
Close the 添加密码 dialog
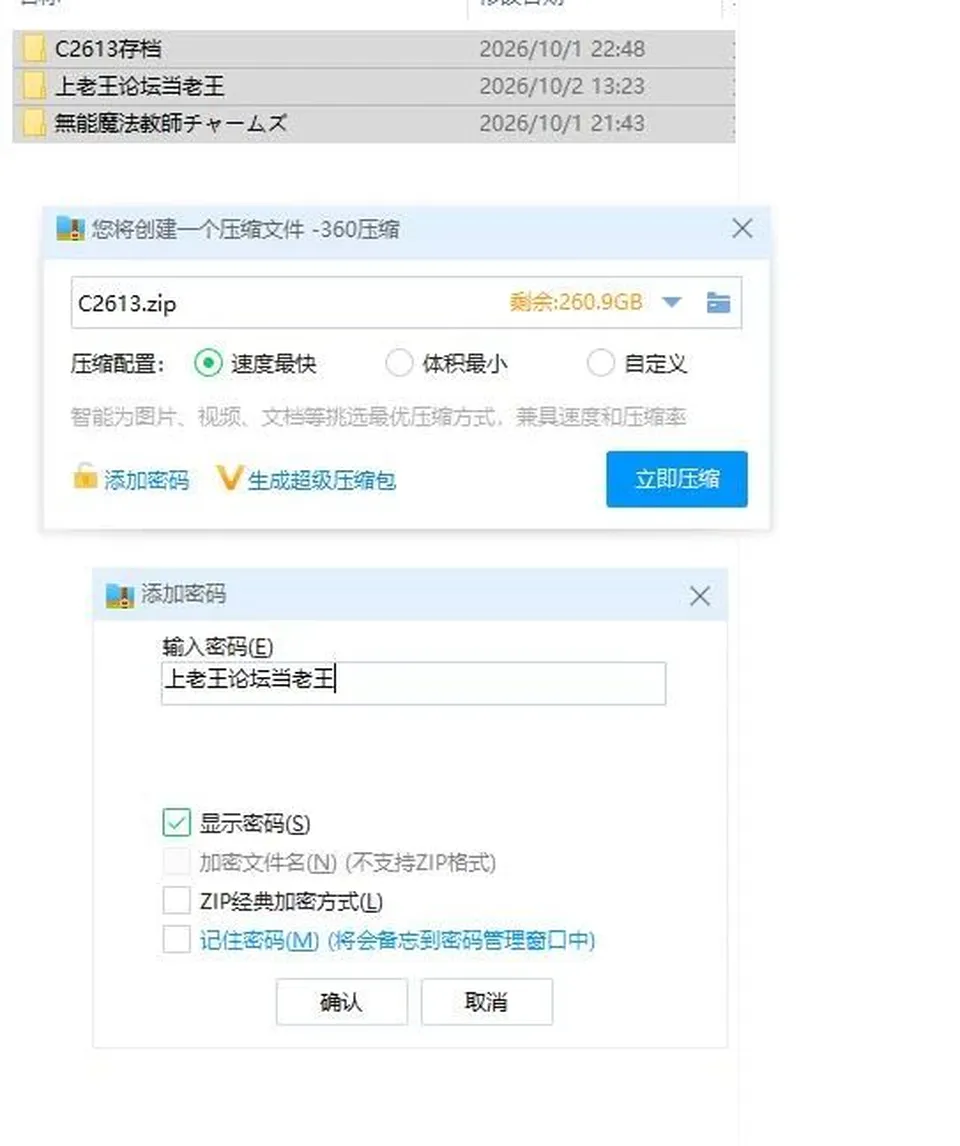pos(700,596)
